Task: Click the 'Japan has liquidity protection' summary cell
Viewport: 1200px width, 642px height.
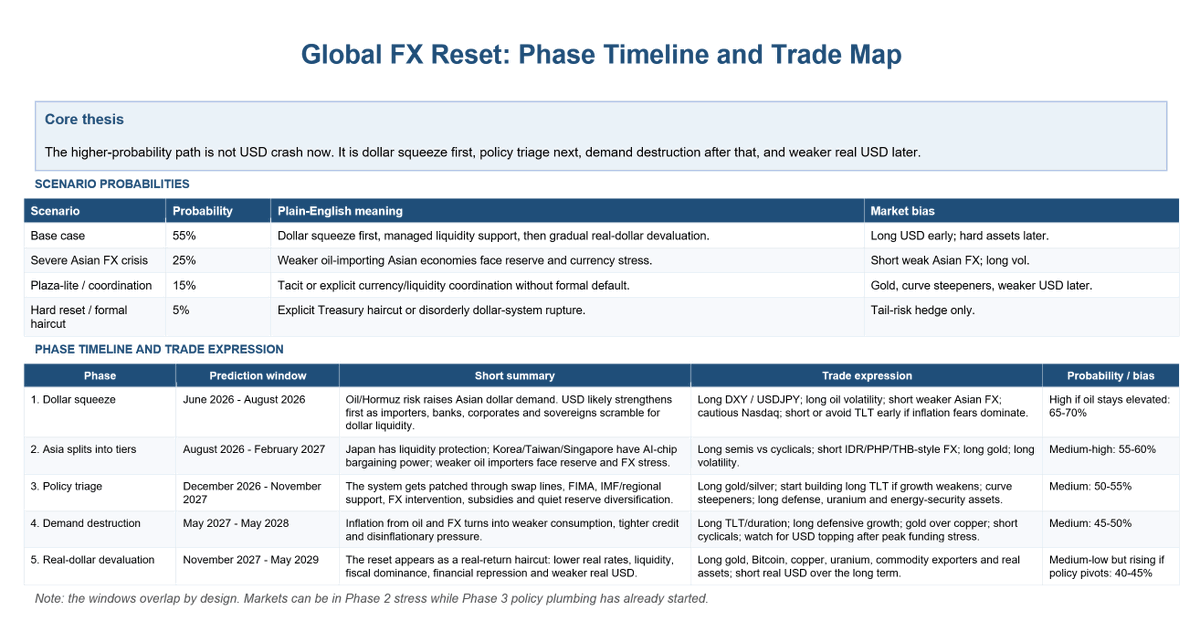Action: 515,456
